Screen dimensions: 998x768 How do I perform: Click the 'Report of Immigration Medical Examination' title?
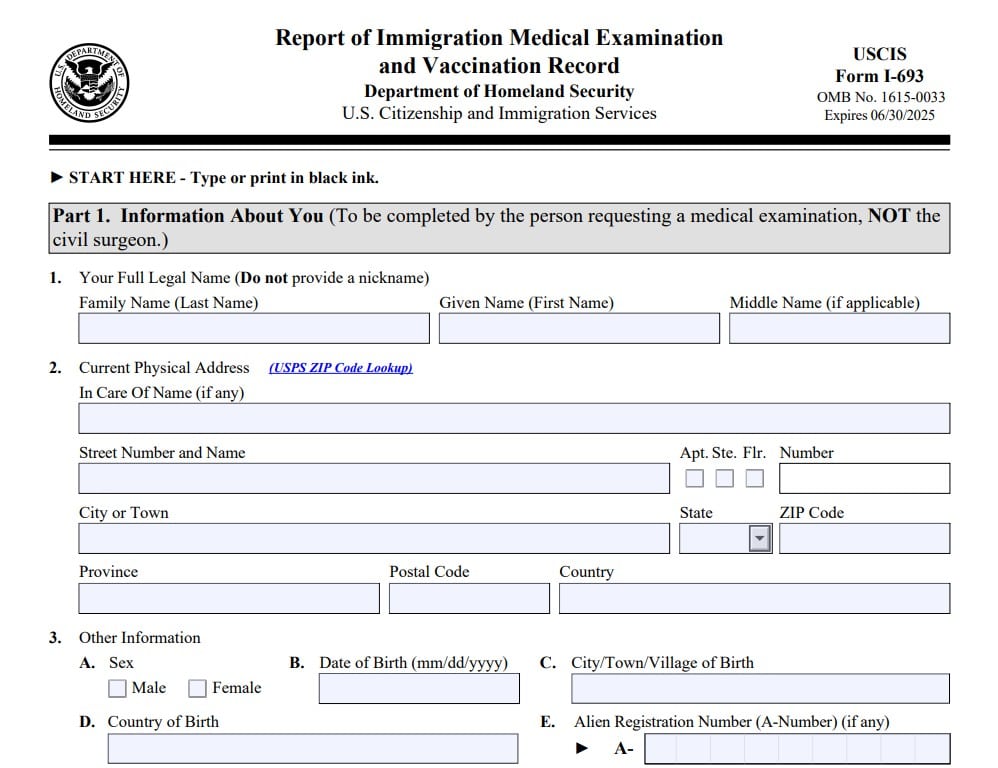click(x=499, y=38)
